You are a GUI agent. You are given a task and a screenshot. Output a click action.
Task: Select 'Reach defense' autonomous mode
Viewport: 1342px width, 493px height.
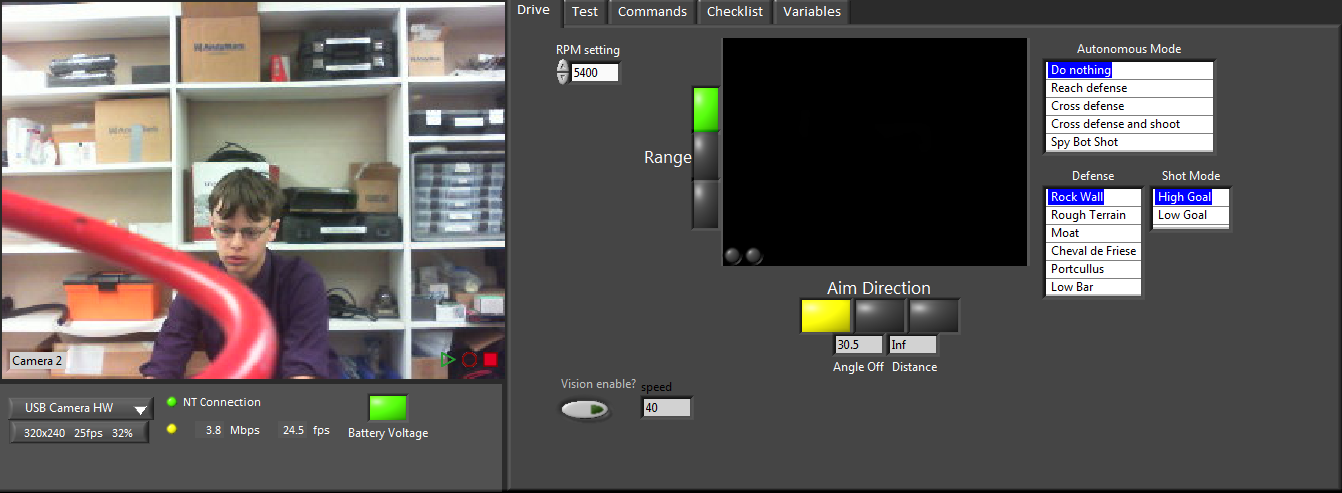1129,88
